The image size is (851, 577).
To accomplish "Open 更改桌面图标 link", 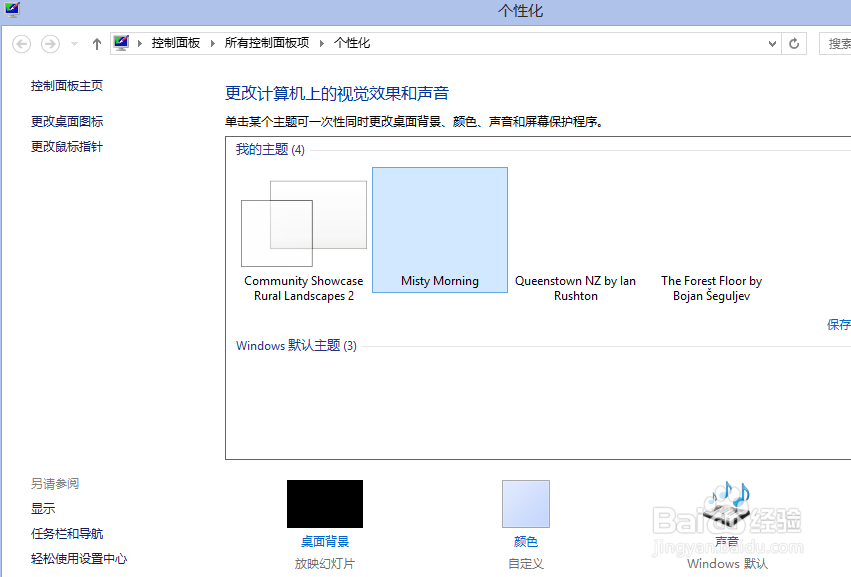I will (x=67, y=122).
